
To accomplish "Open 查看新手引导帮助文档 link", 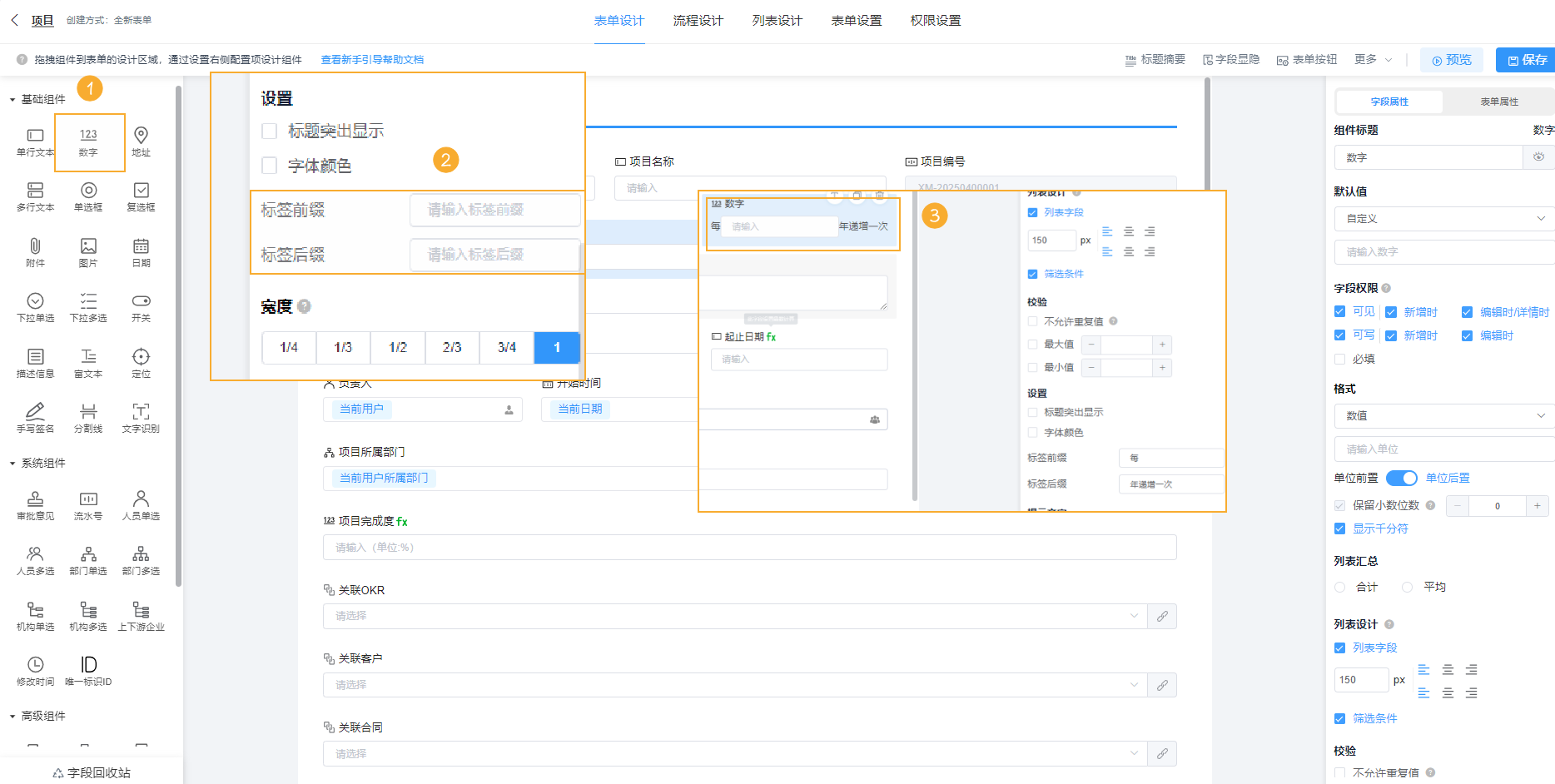I will 371,59.
